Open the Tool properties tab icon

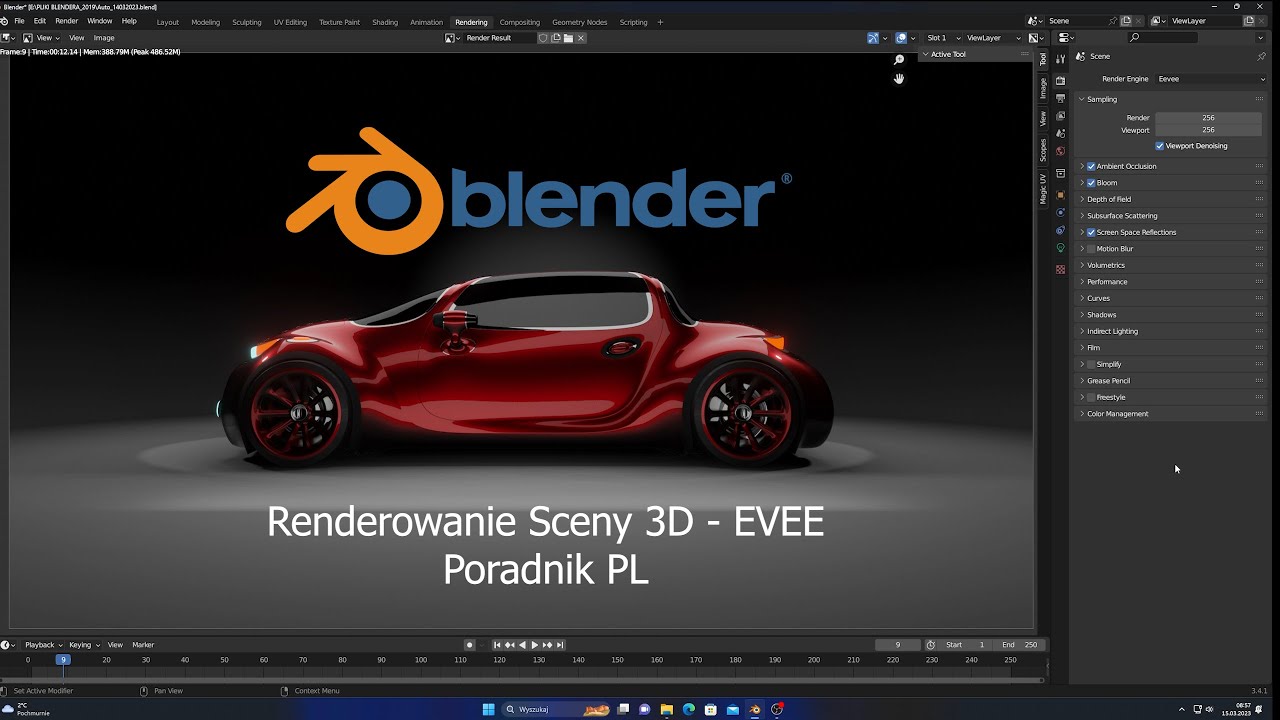[1060, 60]
